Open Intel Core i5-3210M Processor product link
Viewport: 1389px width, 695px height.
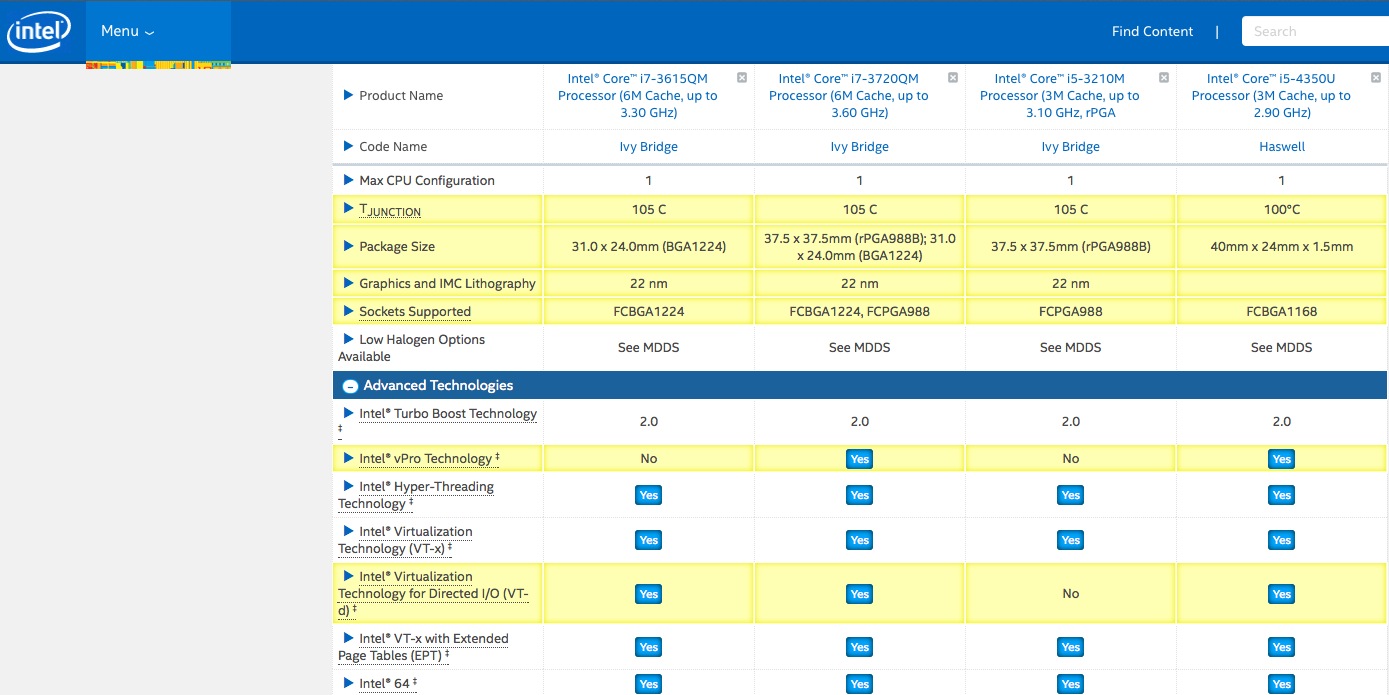tap(1059, 95)
